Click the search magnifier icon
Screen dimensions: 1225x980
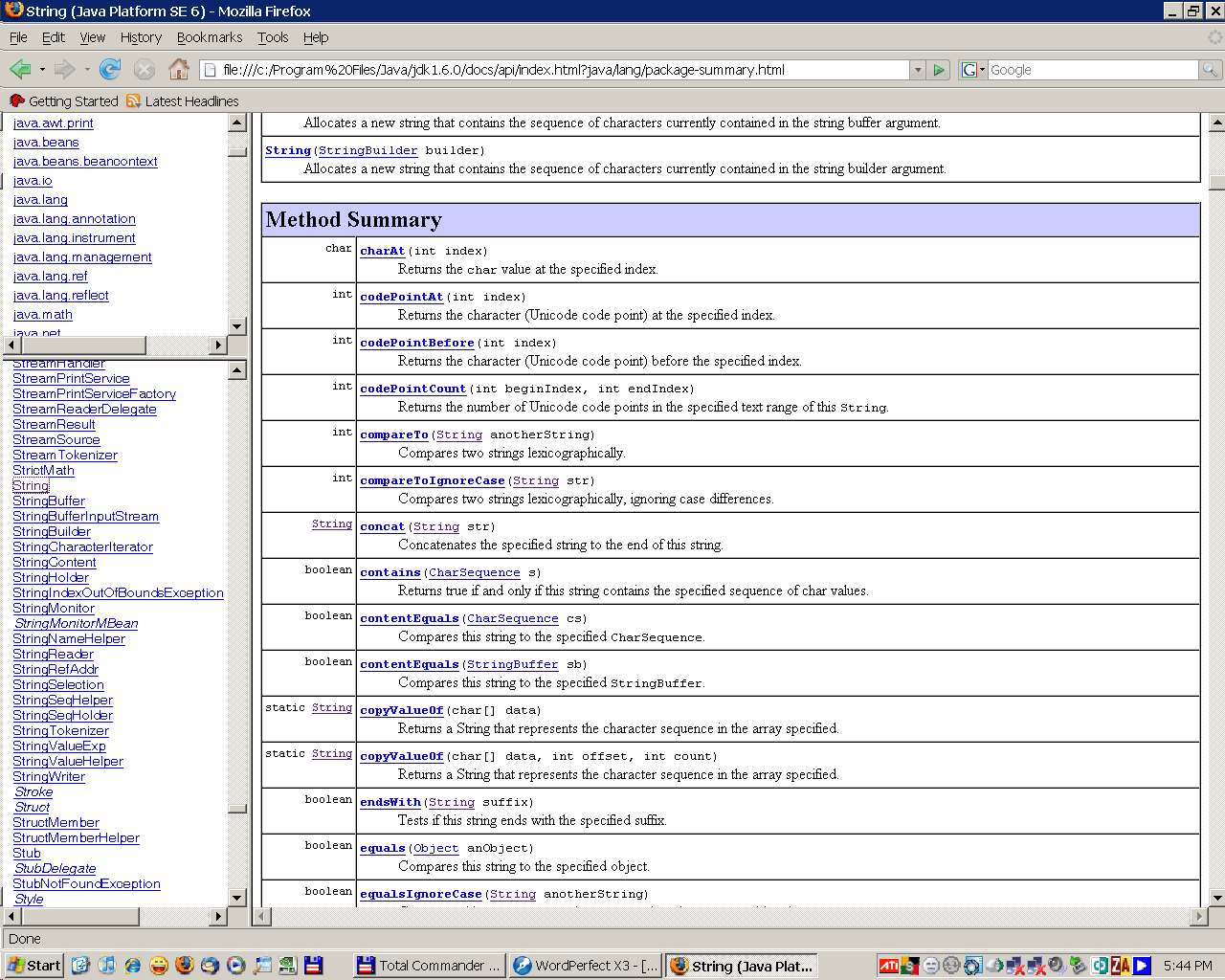coord(1210,70)
